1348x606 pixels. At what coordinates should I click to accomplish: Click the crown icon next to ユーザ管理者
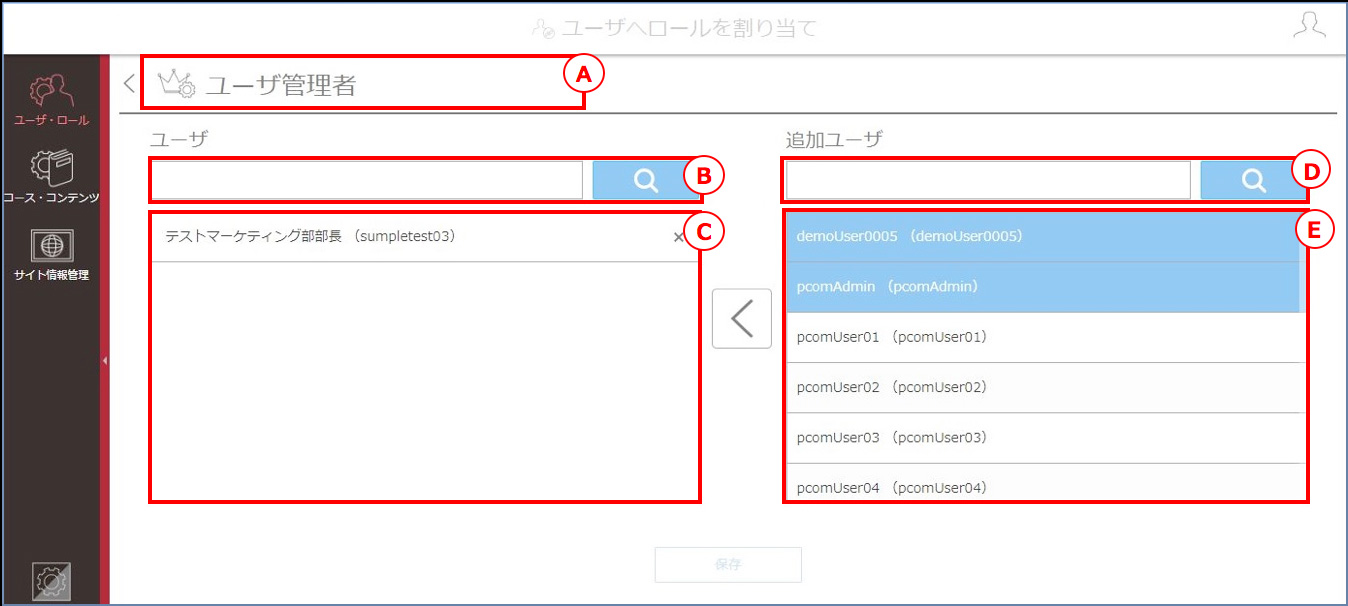click(177, 84)
